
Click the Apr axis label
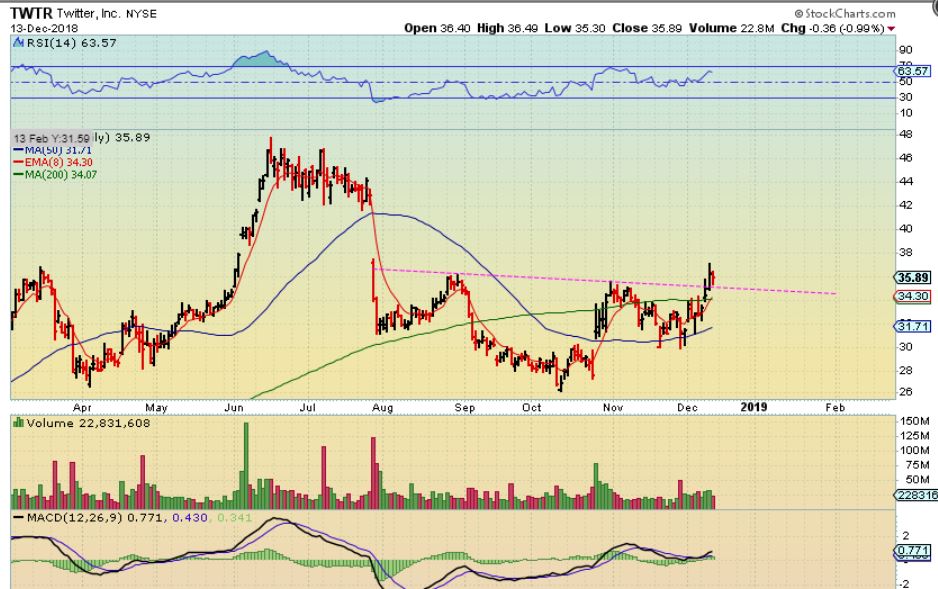click(82, 408)
